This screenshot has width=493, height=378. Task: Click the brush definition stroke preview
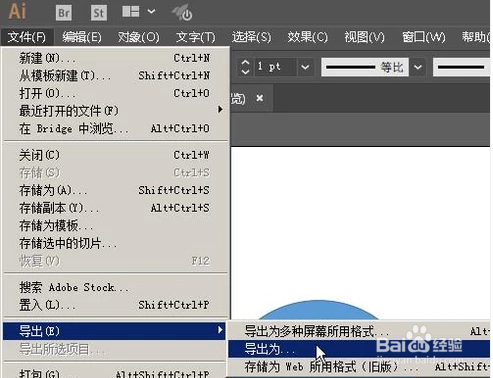tap(461, 67)
